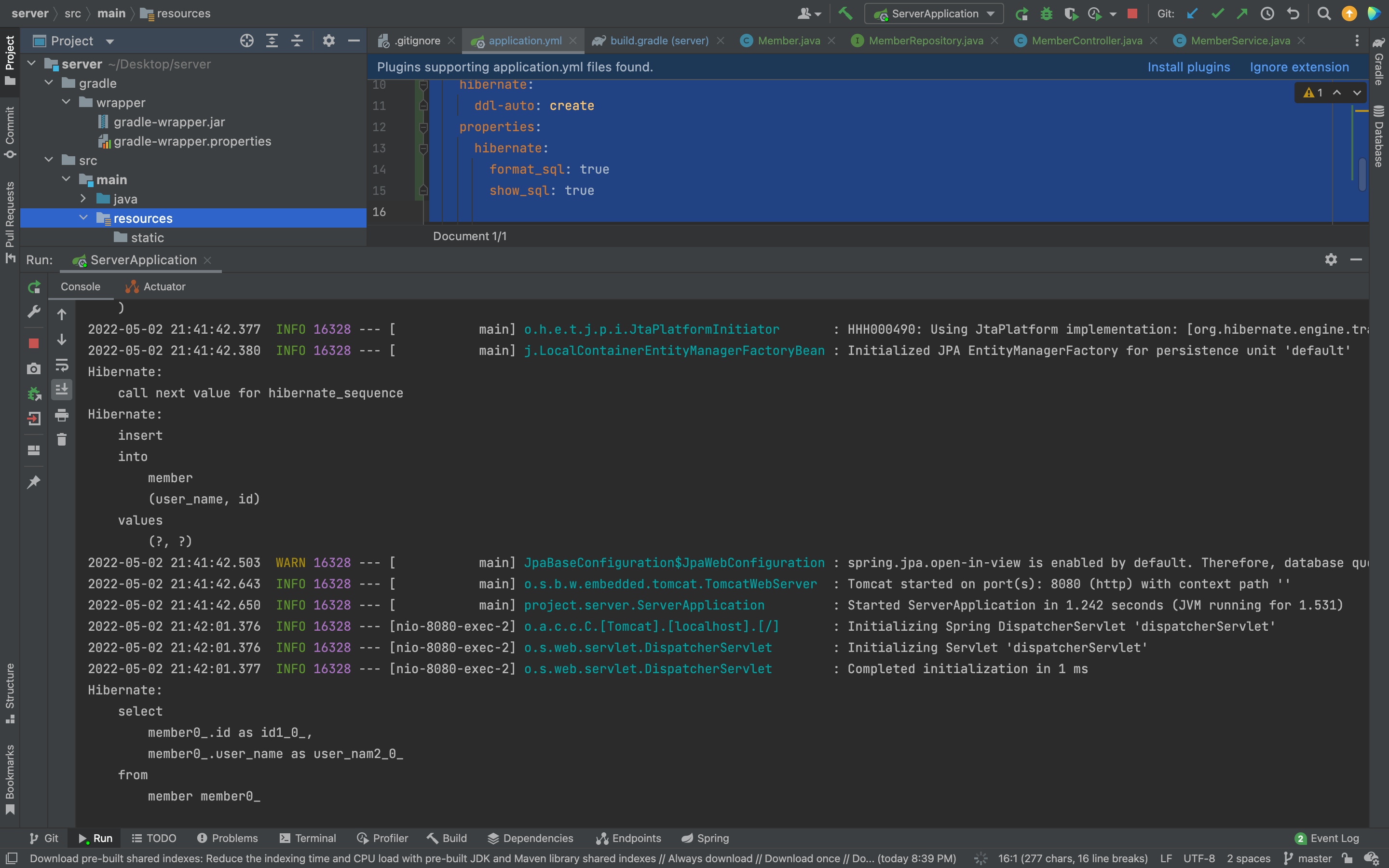Click Ignore extension link
The height and width of the screenshot is (868, 1389).
(x=1299, y=67)
